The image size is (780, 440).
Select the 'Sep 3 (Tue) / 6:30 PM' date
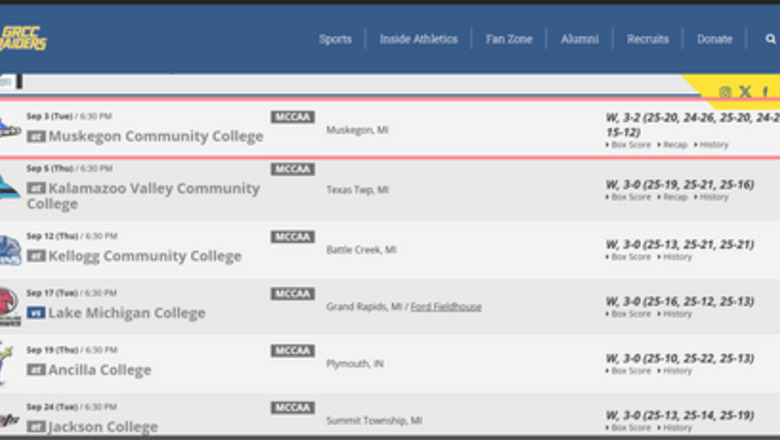(69, 116)
